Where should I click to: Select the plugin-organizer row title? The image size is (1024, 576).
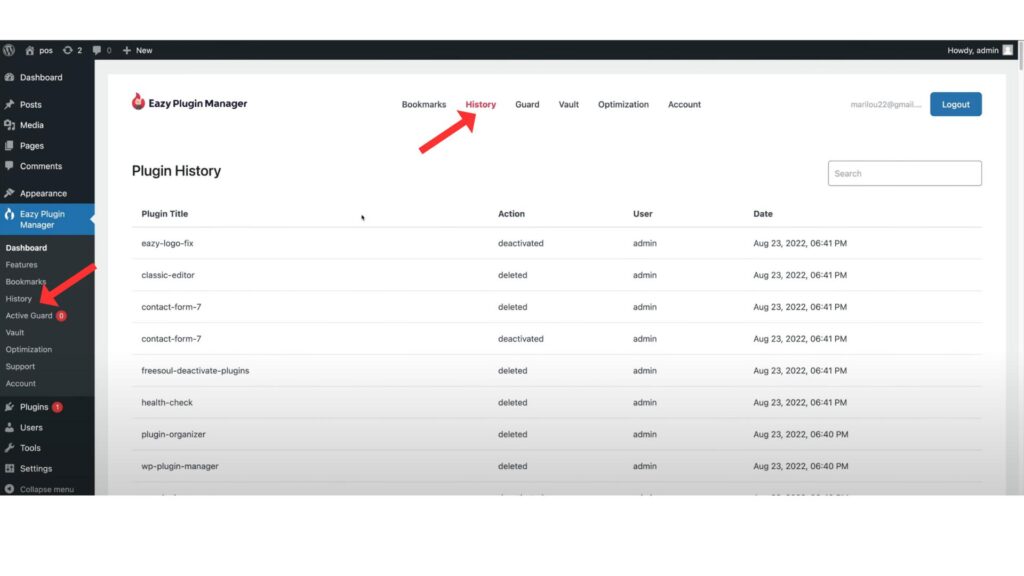point(173,434)
